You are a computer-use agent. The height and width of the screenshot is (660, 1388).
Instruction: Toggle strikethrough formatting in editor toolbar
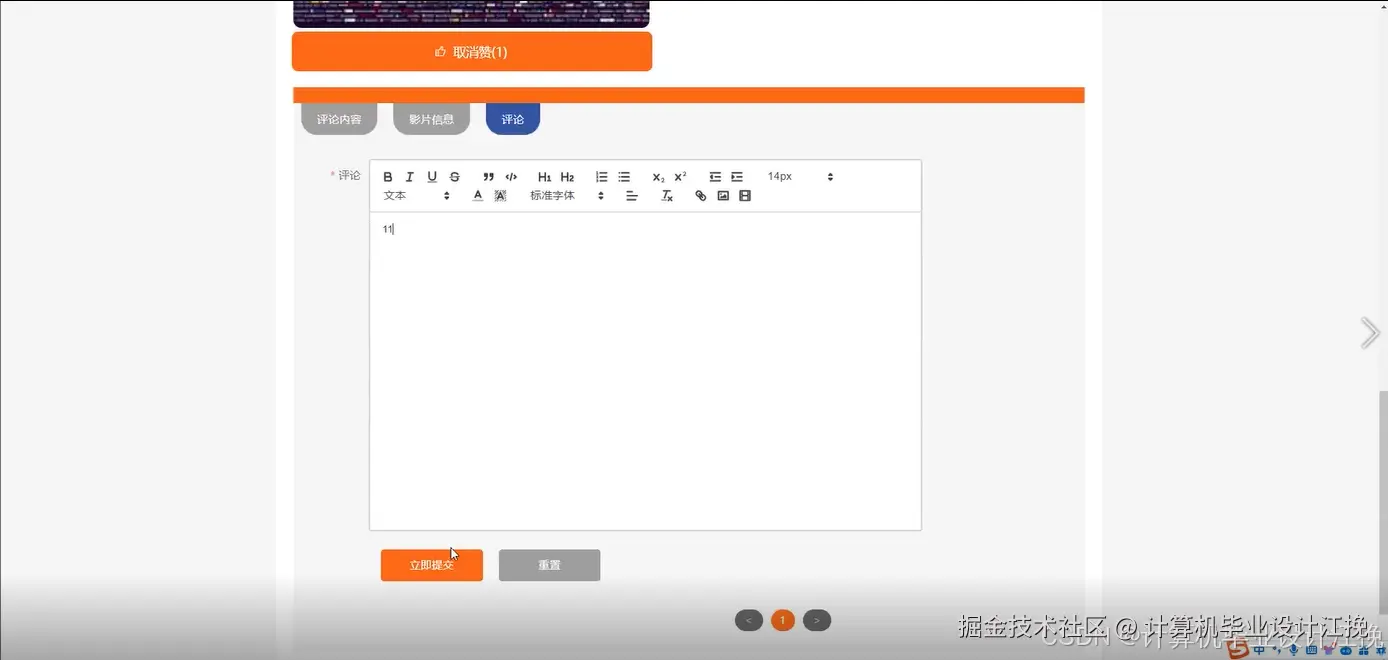click(455, 177)
